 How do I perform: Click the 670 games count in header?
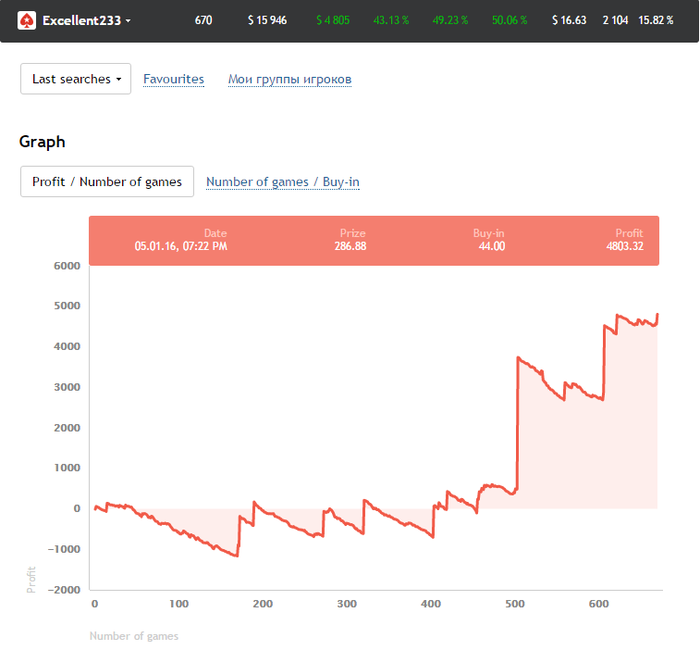pos(203,20)
